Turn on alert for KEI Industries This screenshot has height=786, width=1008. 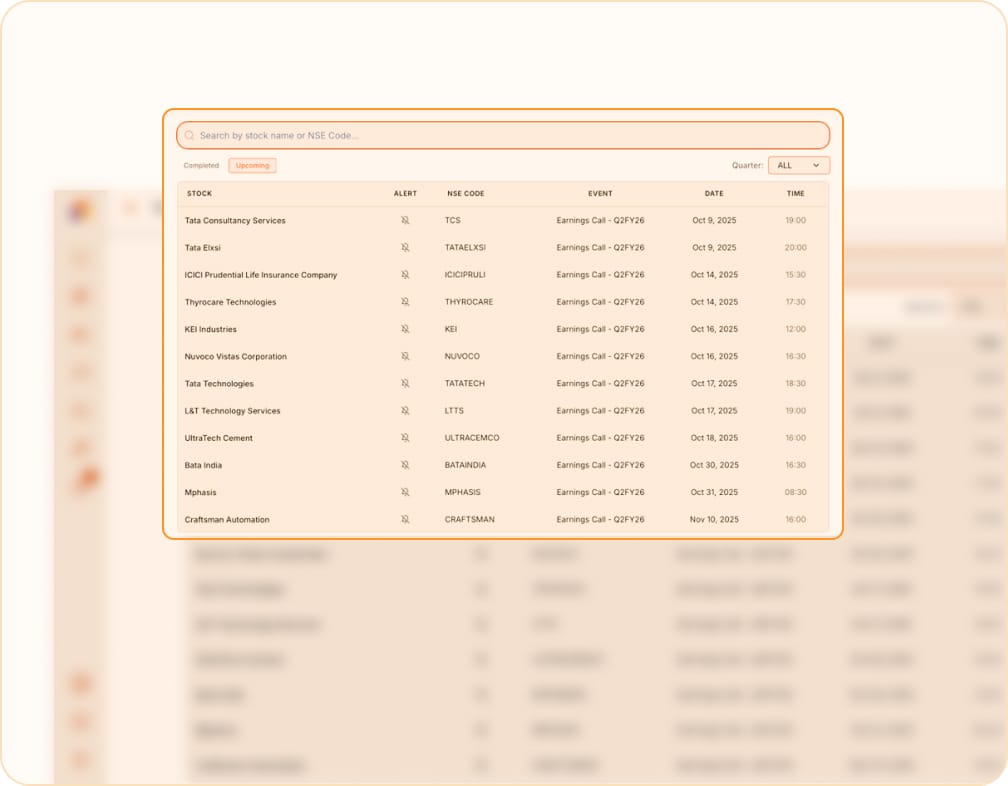click(405, 329)
